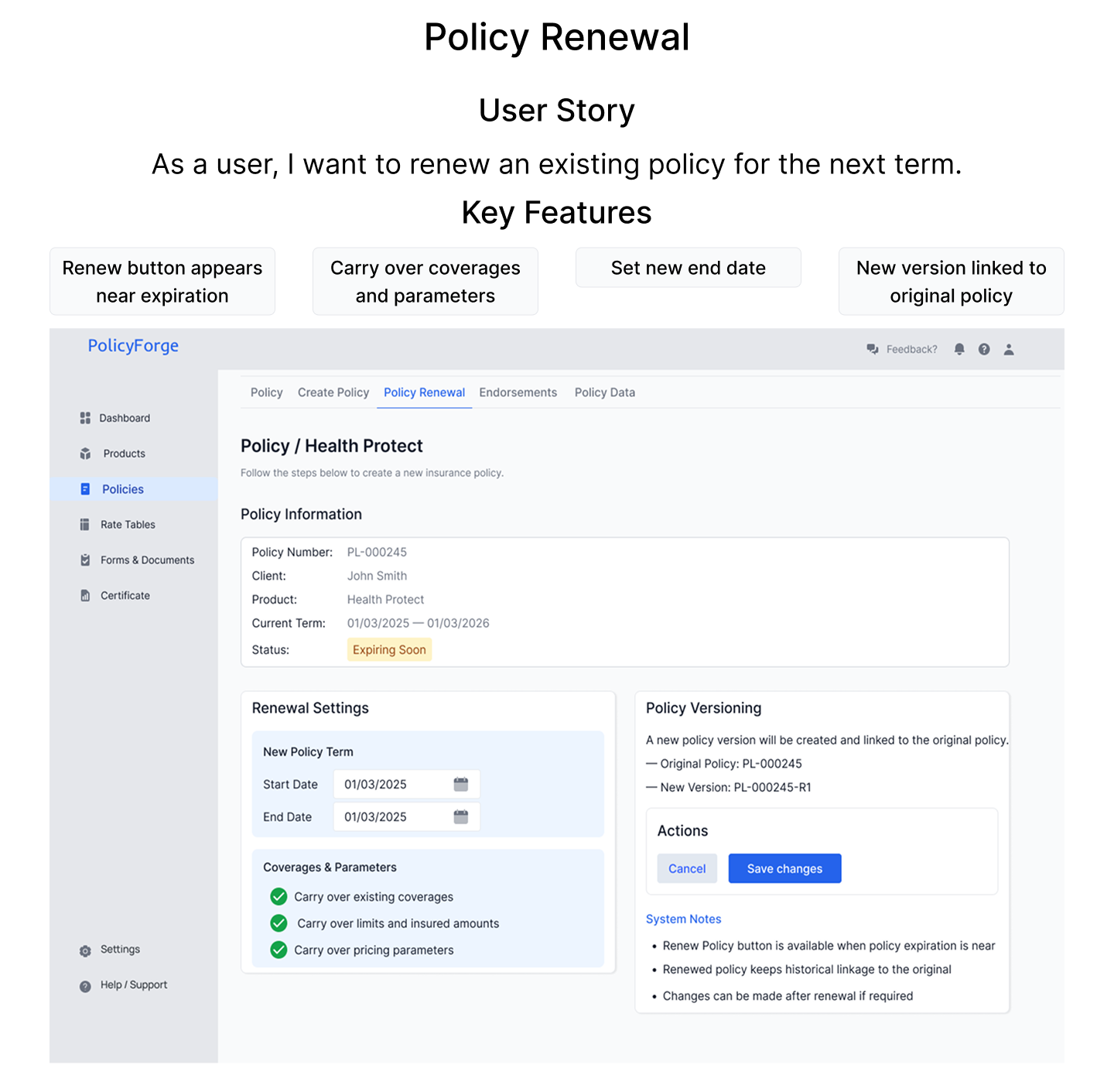Uncheck Carry over limits and insured amounts

[278, 923]
